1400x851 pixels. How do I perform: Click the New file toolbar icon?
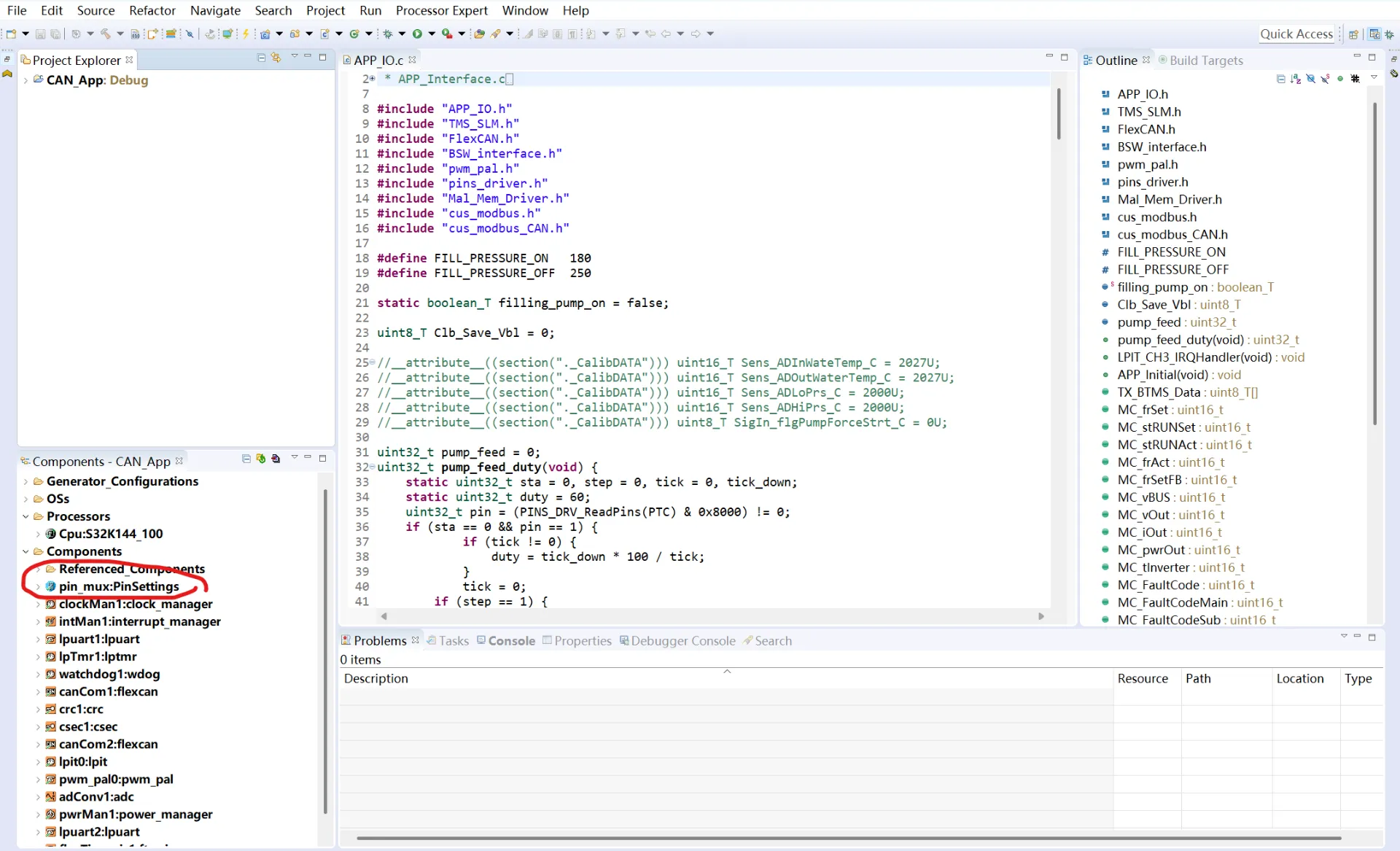click(11, 34)
